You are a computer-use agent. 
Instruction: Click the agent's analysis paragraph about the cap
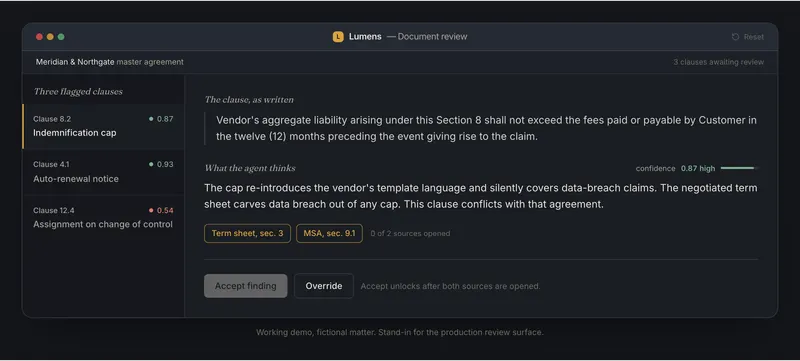coord(481,196)
